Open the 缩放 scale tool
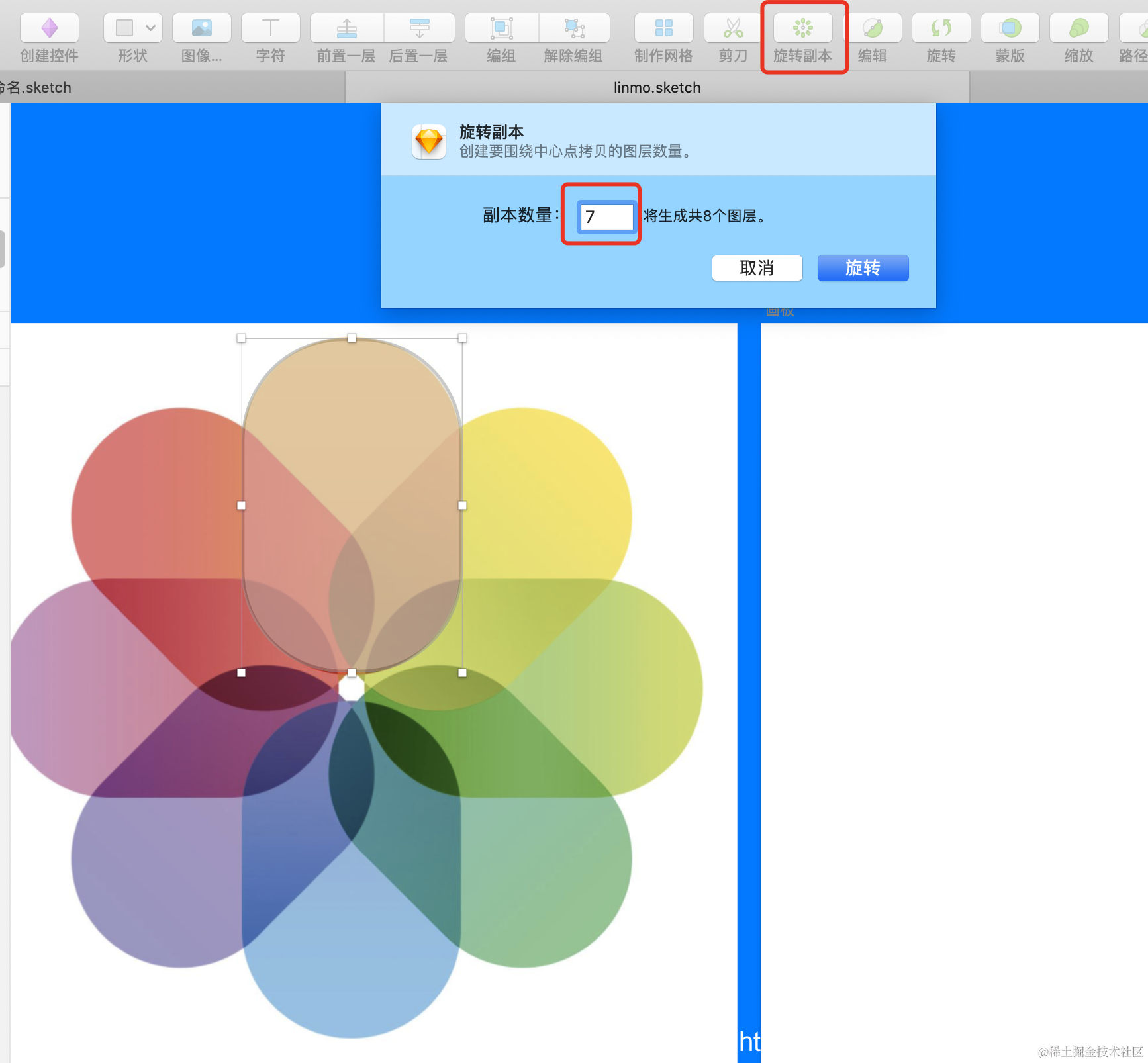 [1079, 28]
